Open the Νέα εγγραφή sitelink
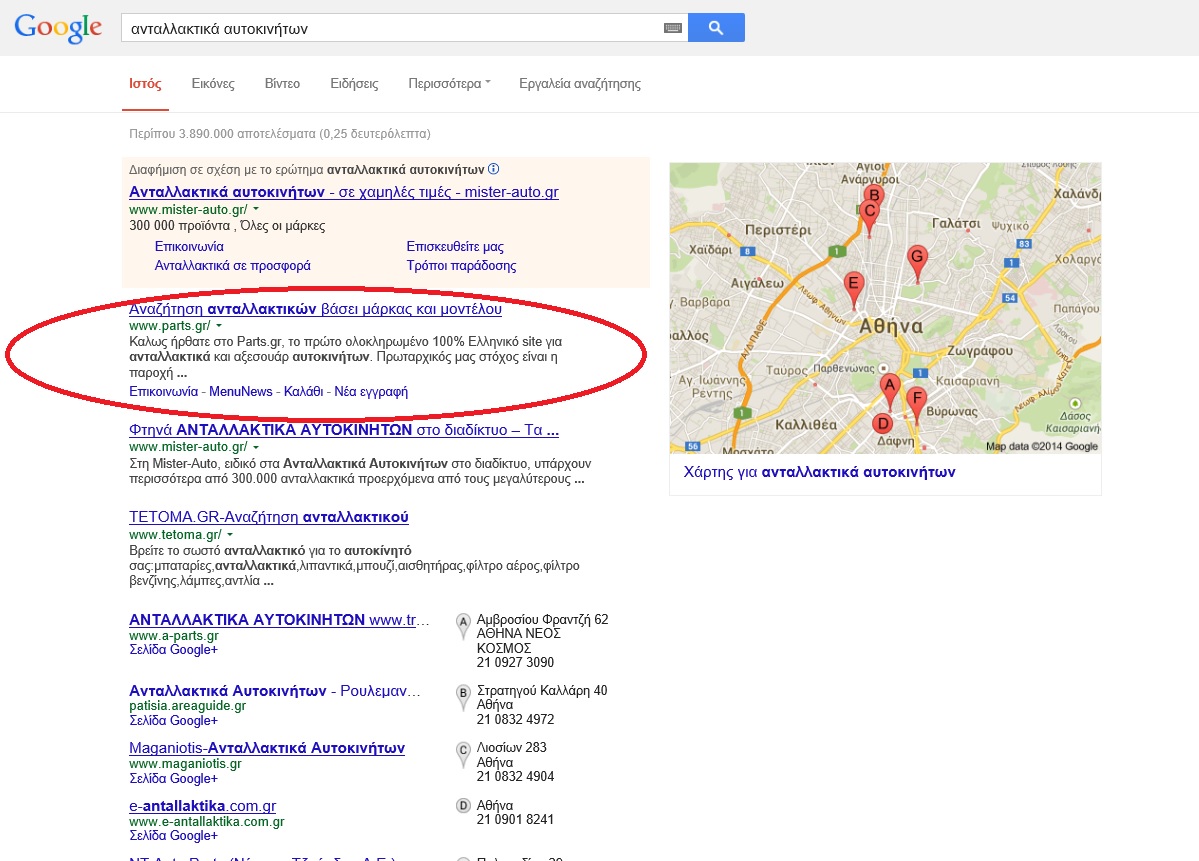Screen dimensions: 1199x861 point(371,392)
